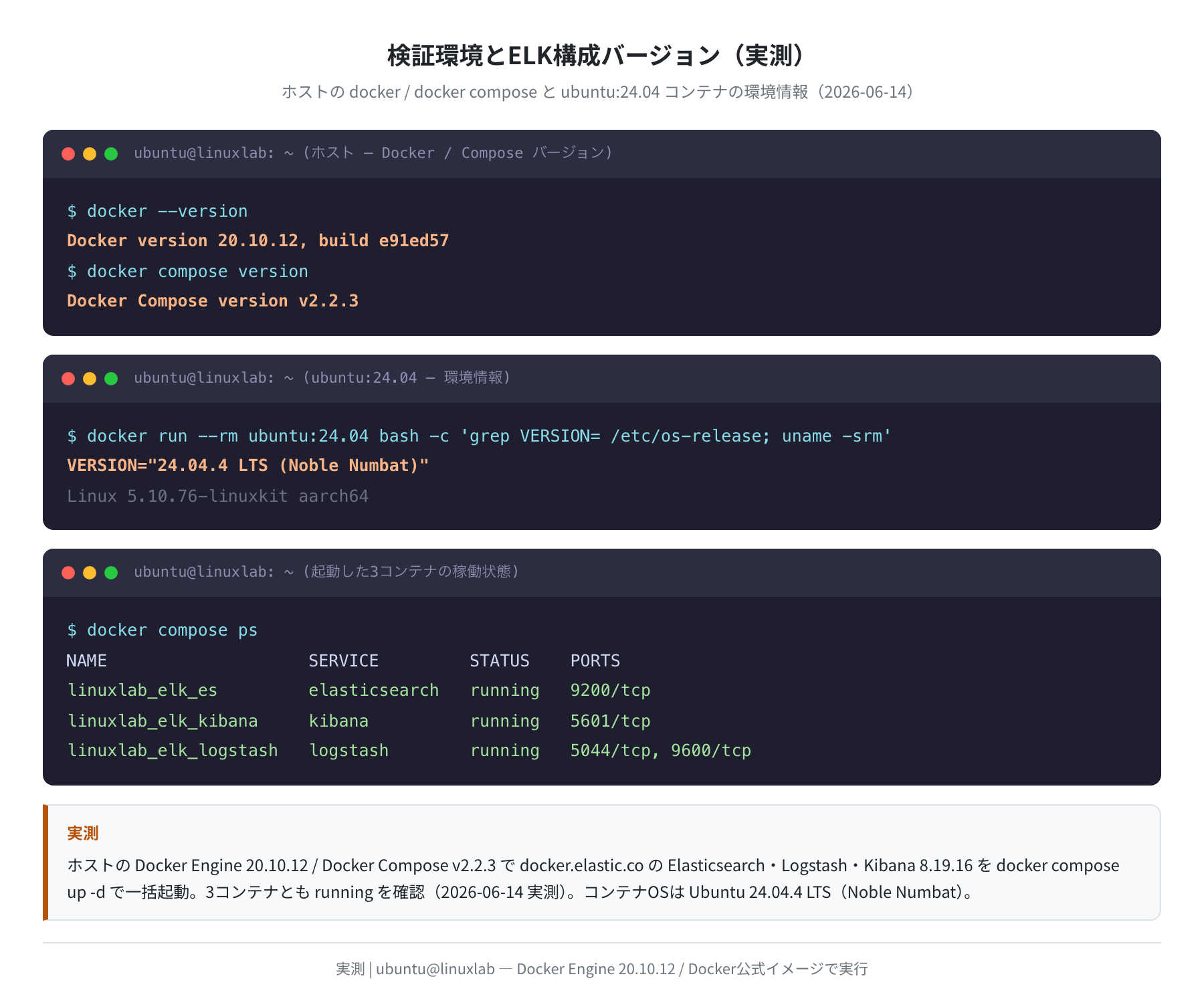
Task: Click container name linuxlab_elk_kibana
Action: coord(163,721)
